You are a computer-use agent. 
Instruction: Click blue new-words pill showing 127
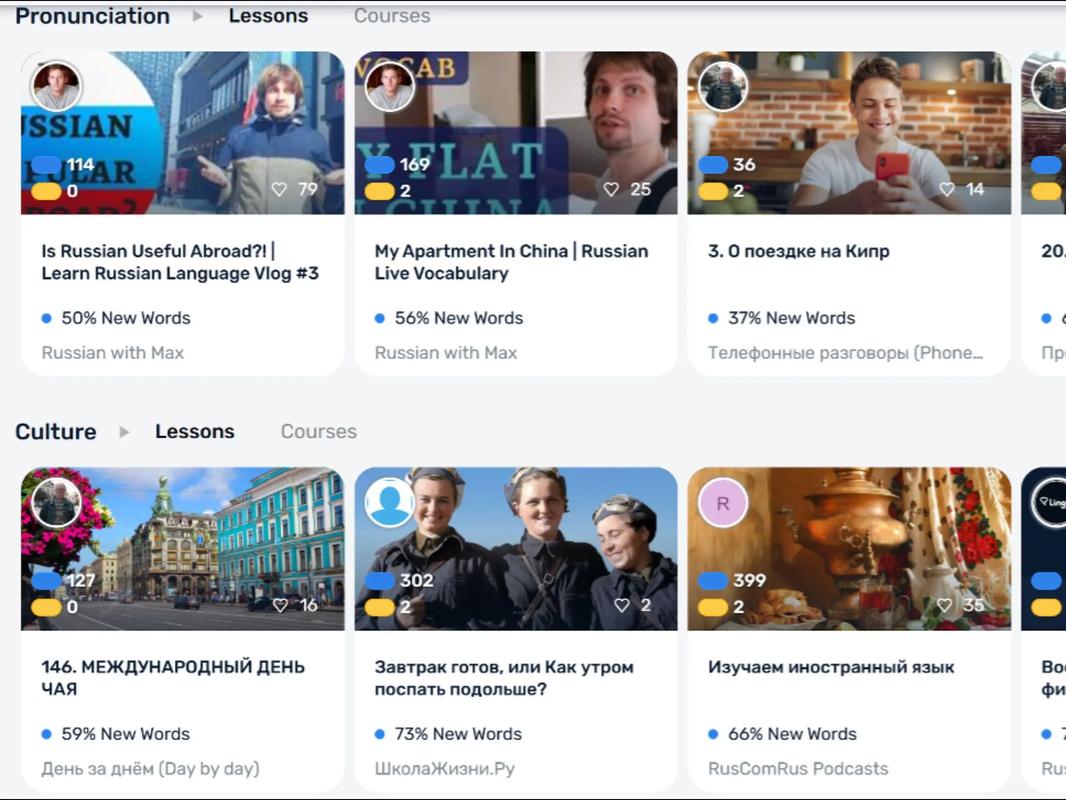[x=46, y=580]
